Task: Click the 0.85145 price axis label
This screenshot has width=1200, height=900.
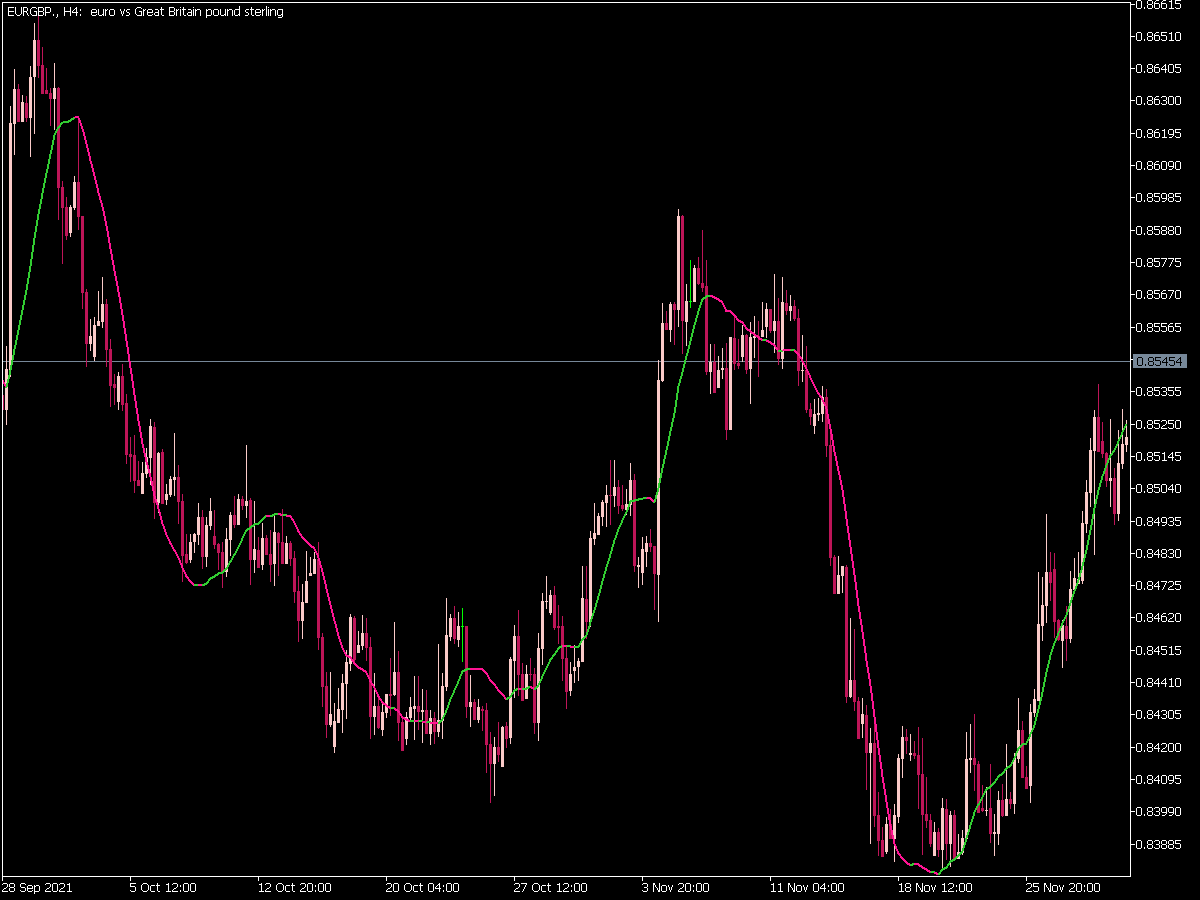Action: click(x=1158, y=457)
